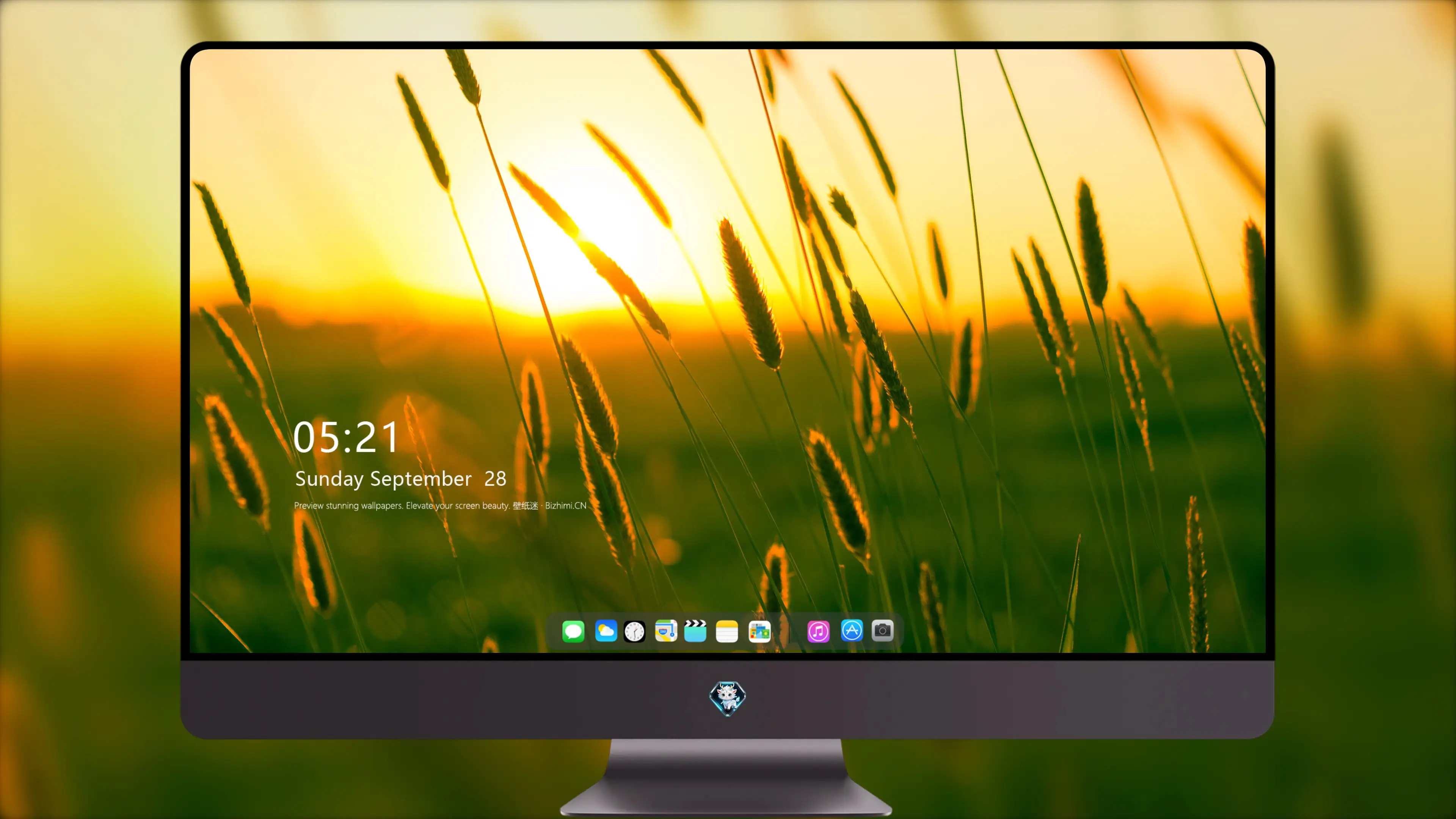Open the Videos clapperboard app in the dock
The height and width of the screenshot is (819, 1456).
point(695,631)
